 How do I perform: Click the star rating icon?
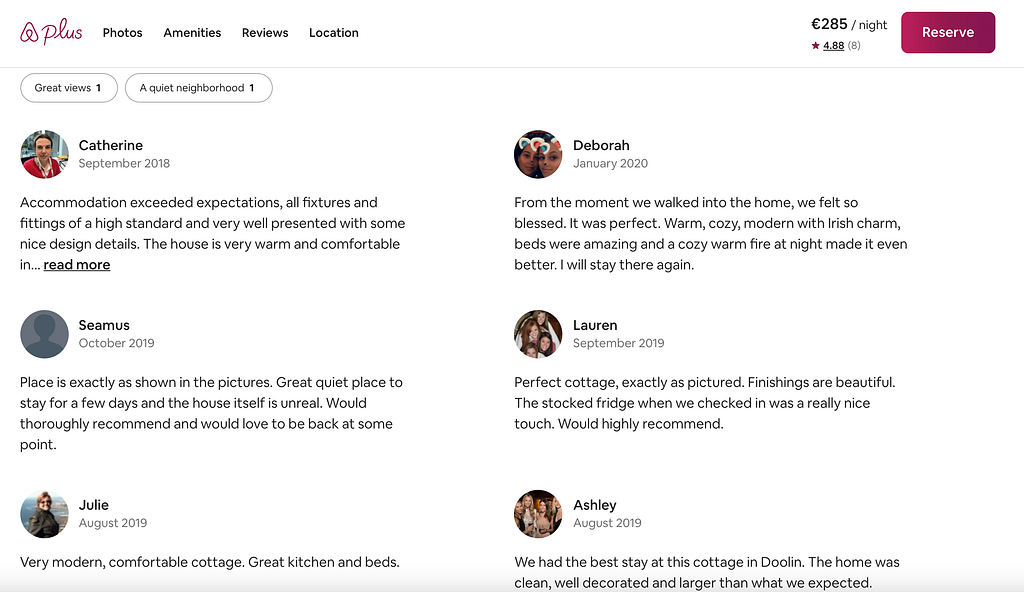[816, 46]
